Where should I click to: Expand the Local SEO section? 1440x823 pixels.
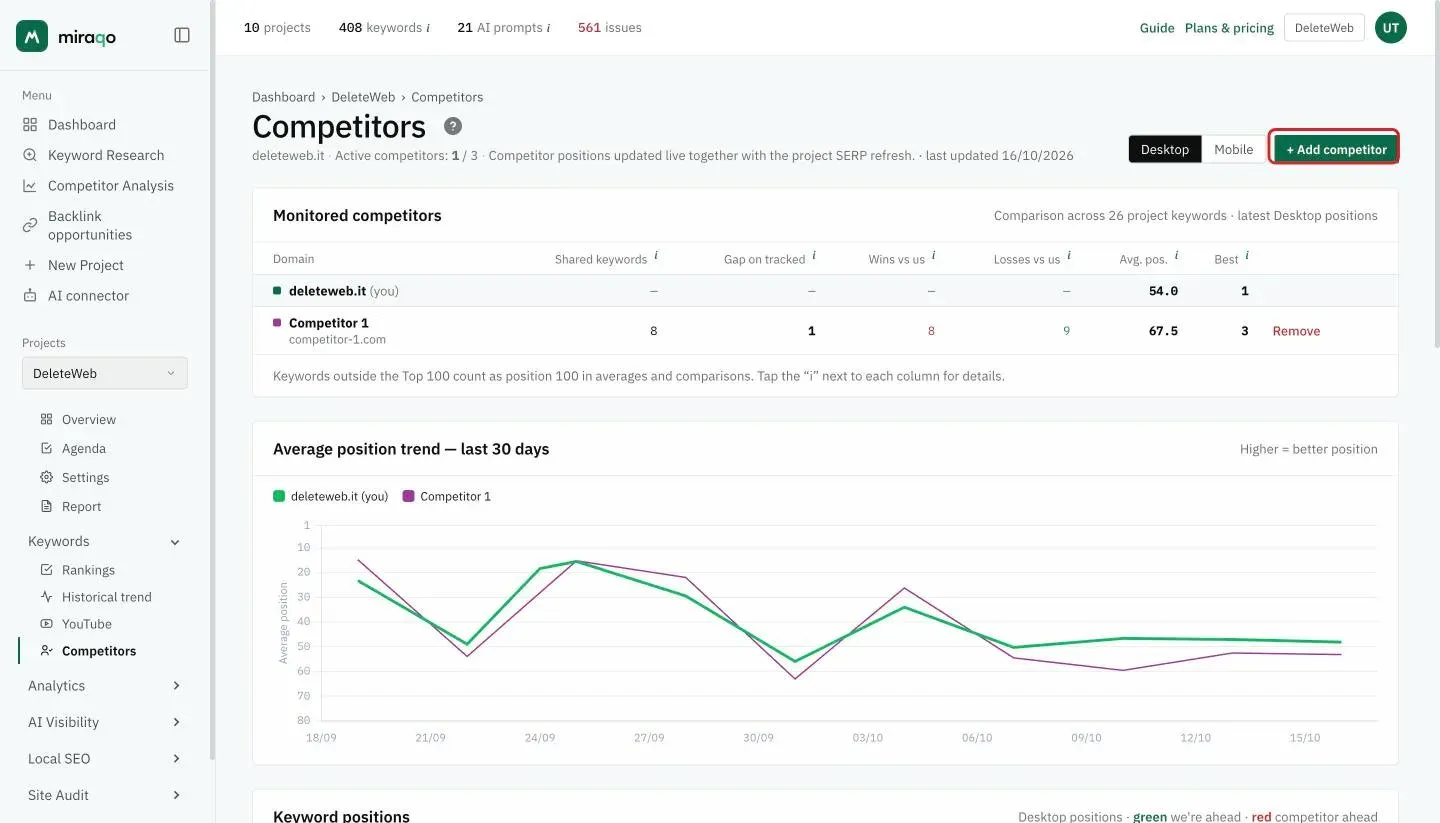pyautogui.click(x=105, y=759)
